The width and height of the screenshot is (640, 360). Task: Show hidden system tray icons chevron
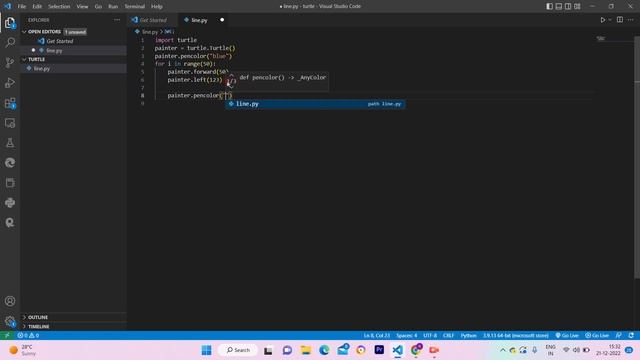503,350
